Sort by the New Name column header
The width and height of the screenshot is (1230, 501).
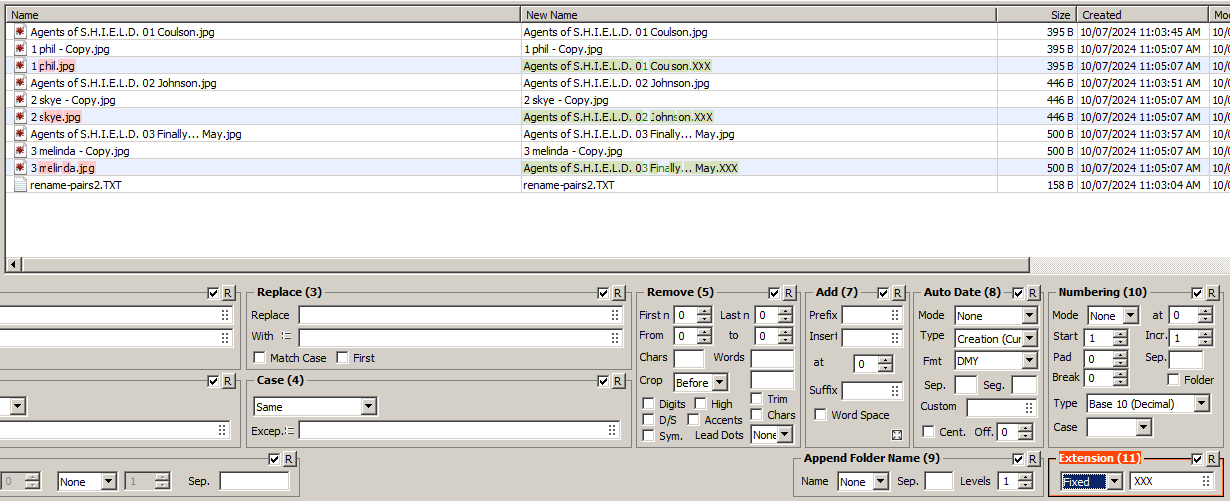coord(759,15)
